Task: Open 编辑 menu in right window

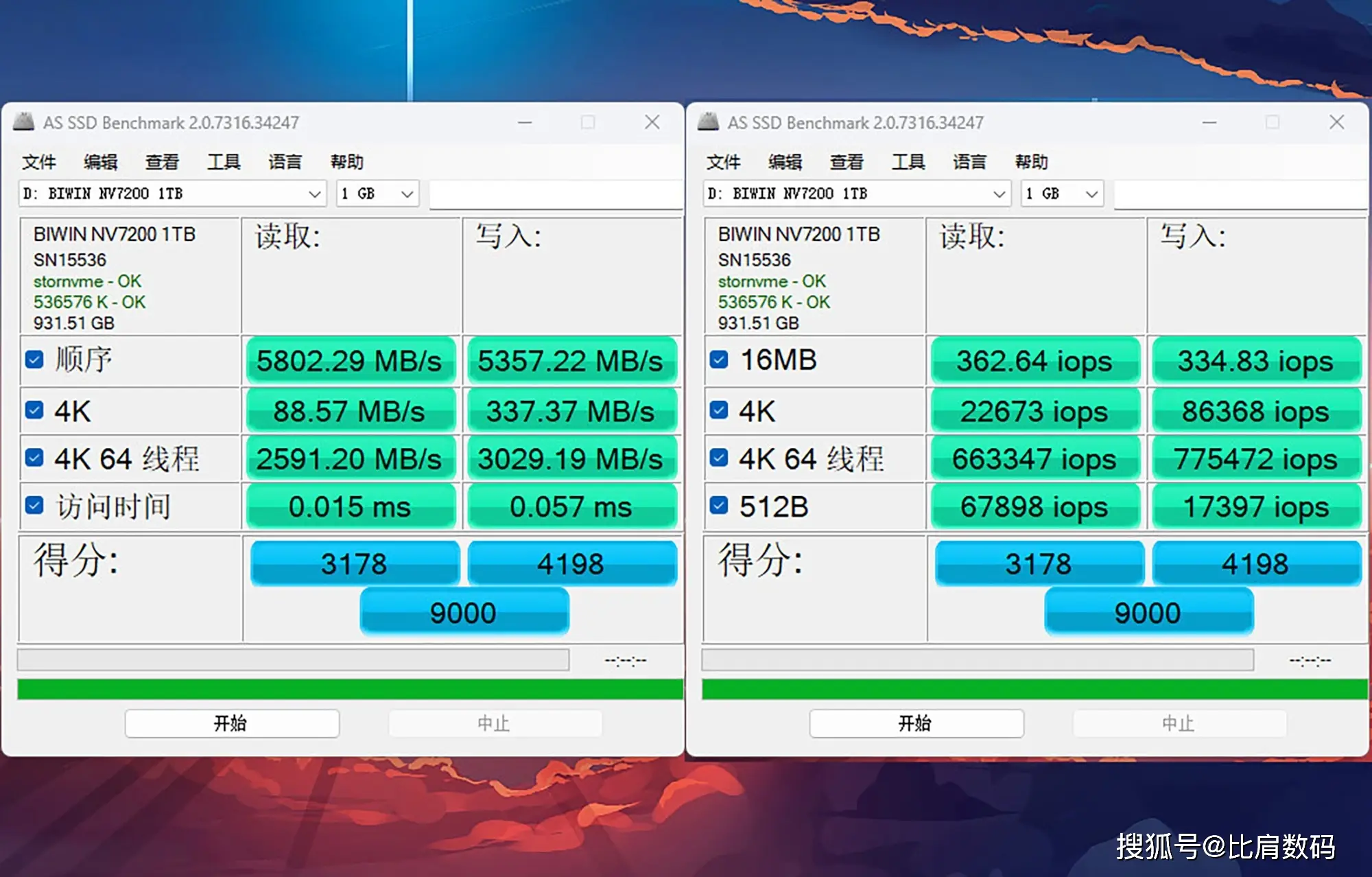Action: 785,162
